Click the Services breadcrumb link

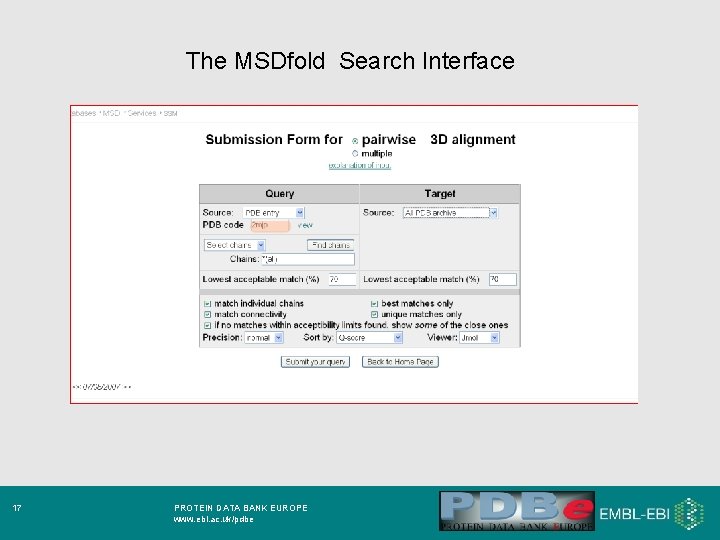tap(142, 113)
